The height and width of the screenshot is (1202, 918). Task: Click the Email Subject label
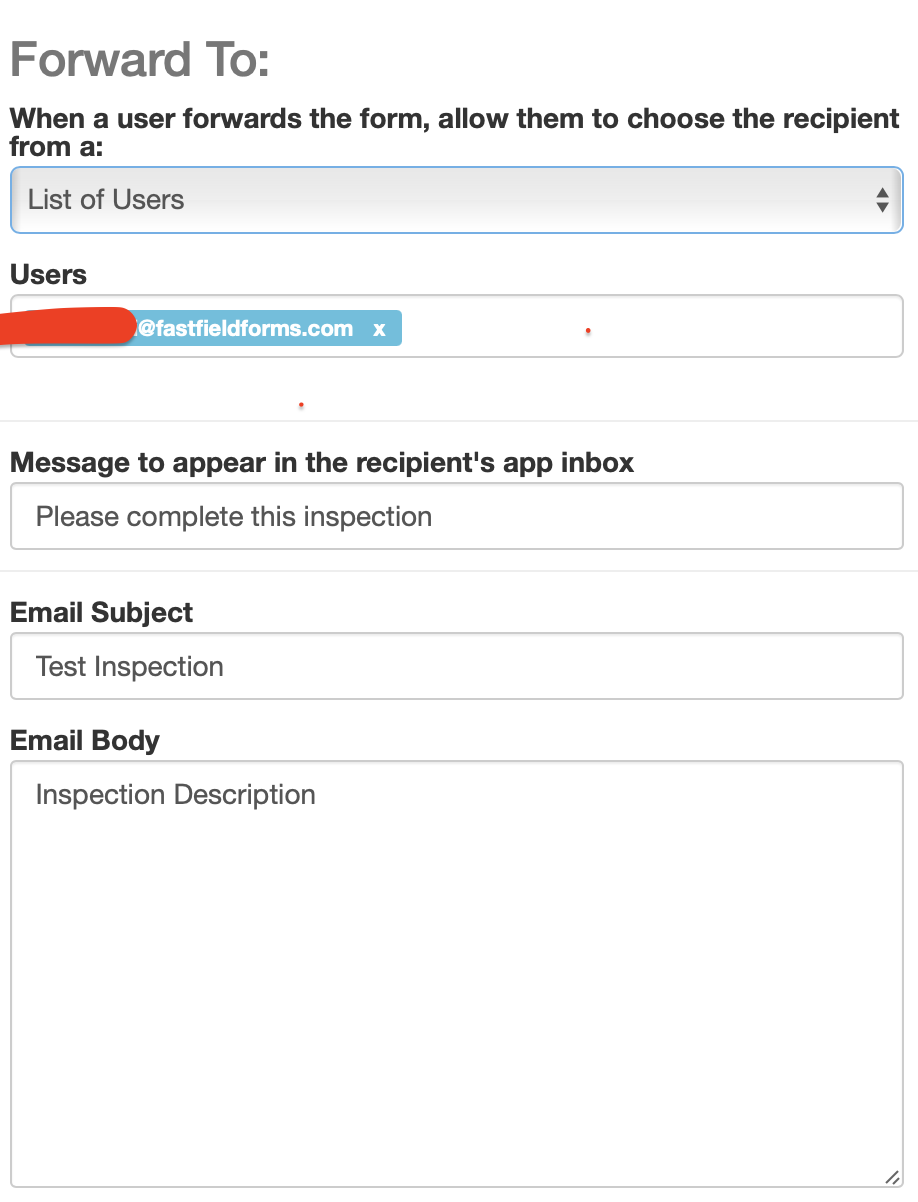pyautogui.click(x=102, y=613)
